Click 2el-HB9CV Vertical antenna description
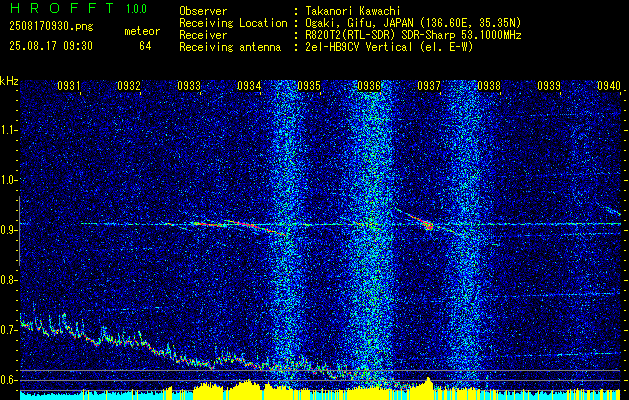Image resolution: width=629 pixels, height=400 pixels. tap(389, 47)
